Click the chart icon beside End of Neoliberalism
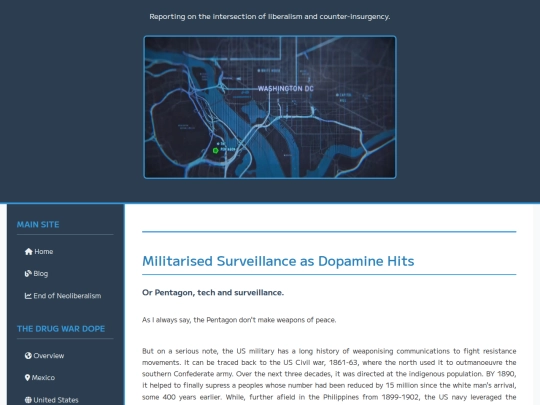 [x=28, y=296]
